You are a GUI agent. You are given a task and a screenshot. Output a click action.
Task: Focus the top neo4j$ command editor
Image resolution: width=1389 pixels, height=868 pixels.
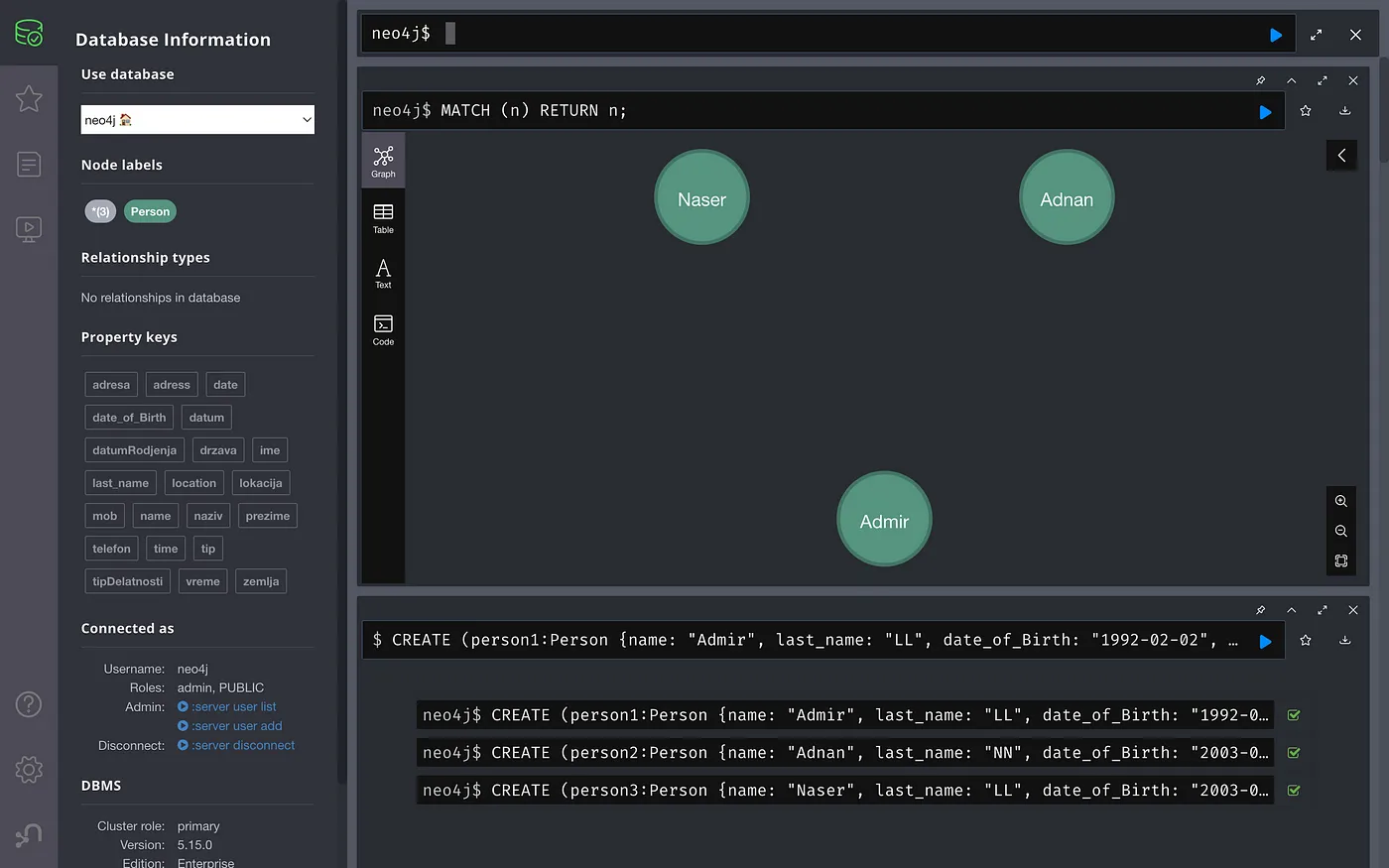(843, 34)
